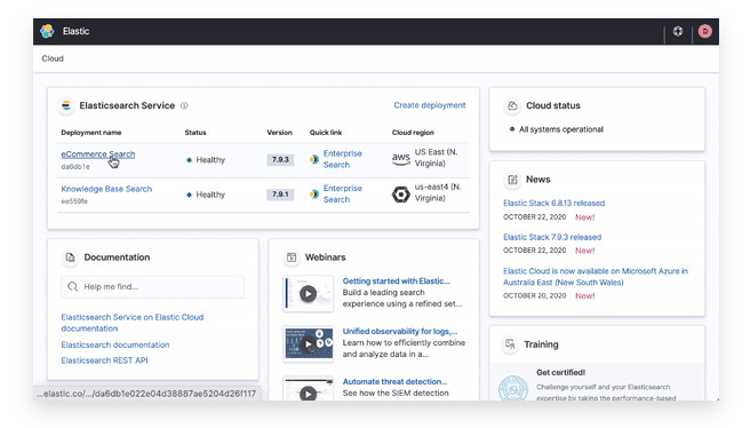Play the Unified observability webinar thumbnail
This screenshot has width=750, height=428.
[x=308, y=344]
